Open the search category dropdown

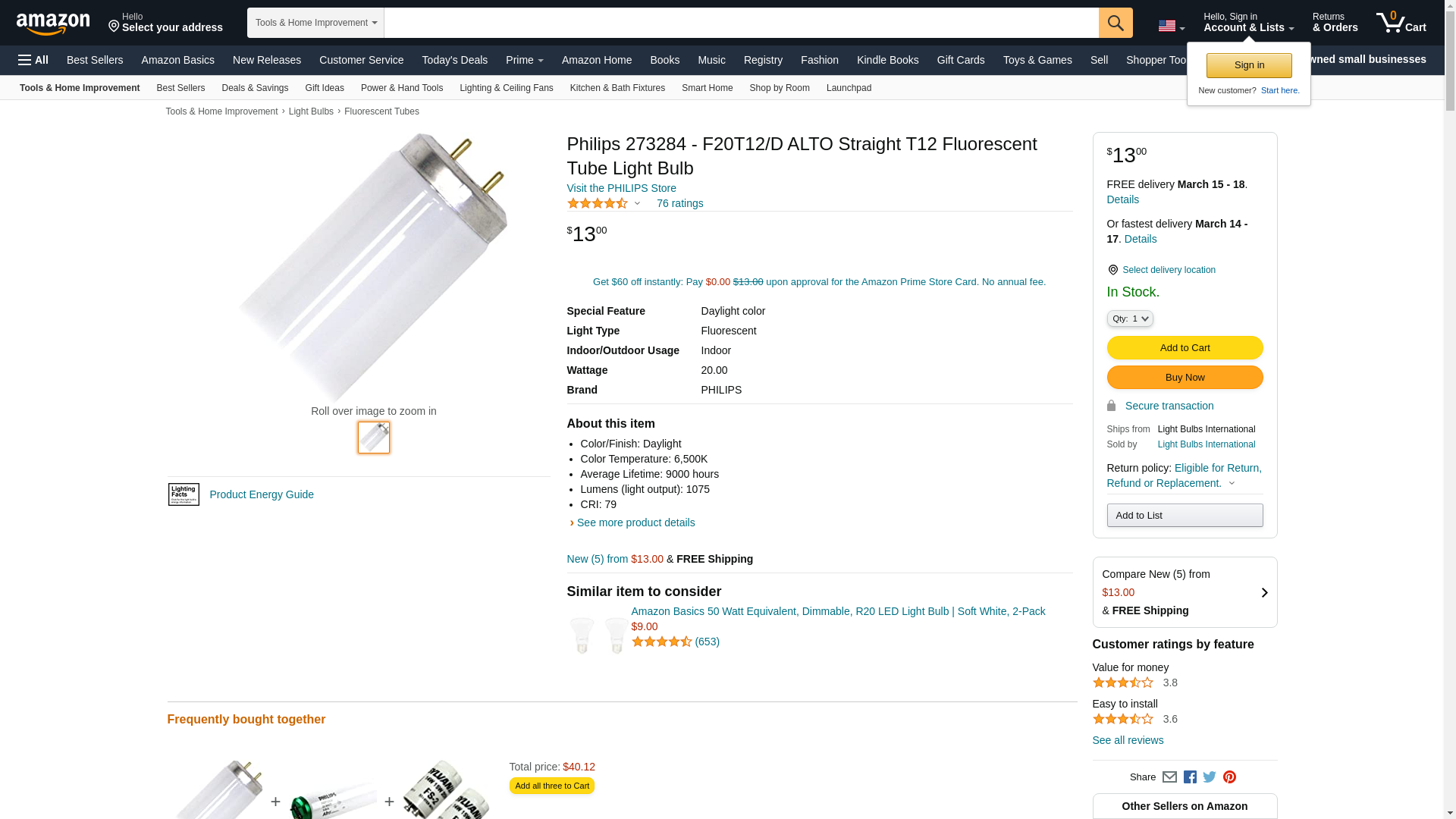[315, 23]
